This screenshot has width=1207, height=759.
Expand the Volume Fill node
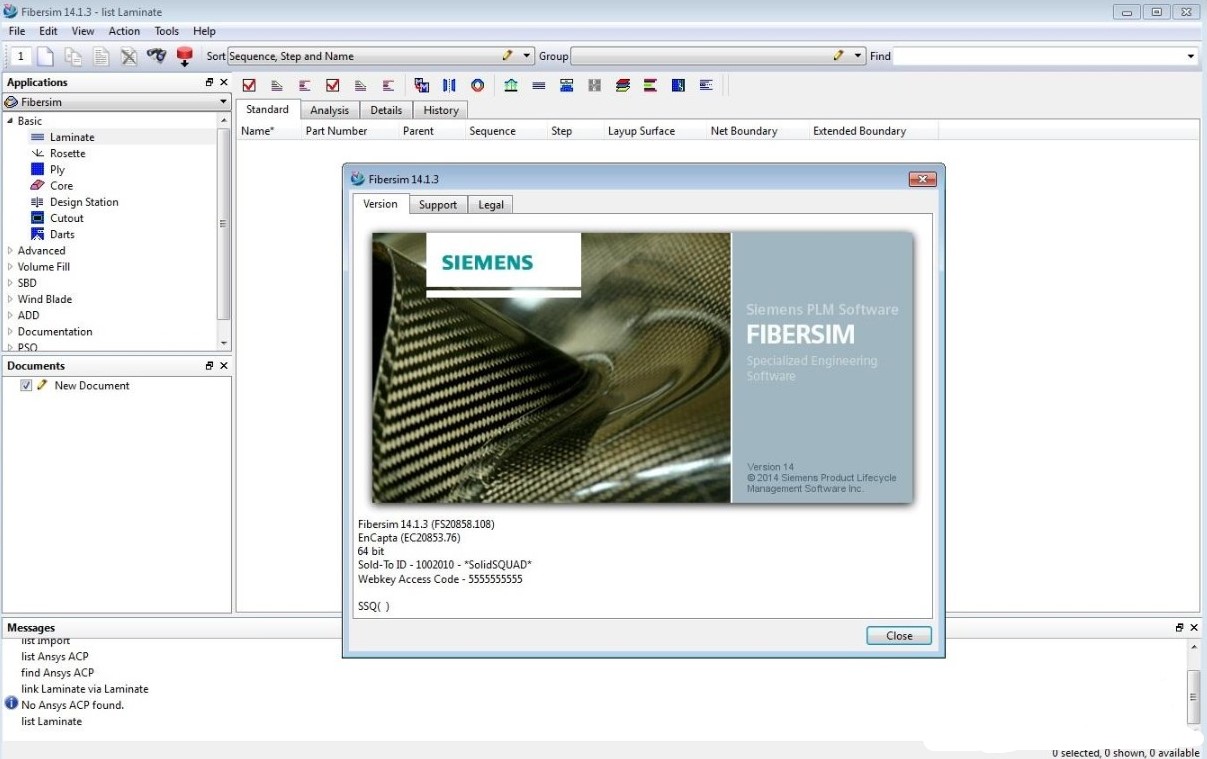pyautogui.click(x=10, y=267)
